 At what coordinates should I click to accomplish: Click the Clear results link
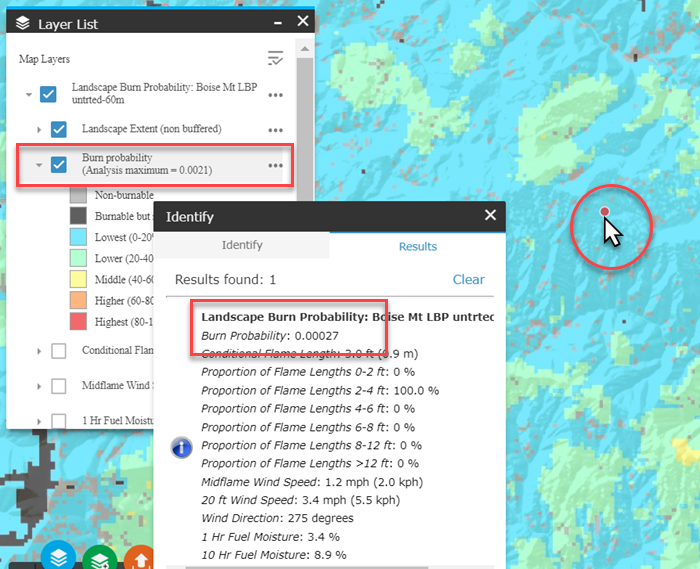(x=468, y=279)
